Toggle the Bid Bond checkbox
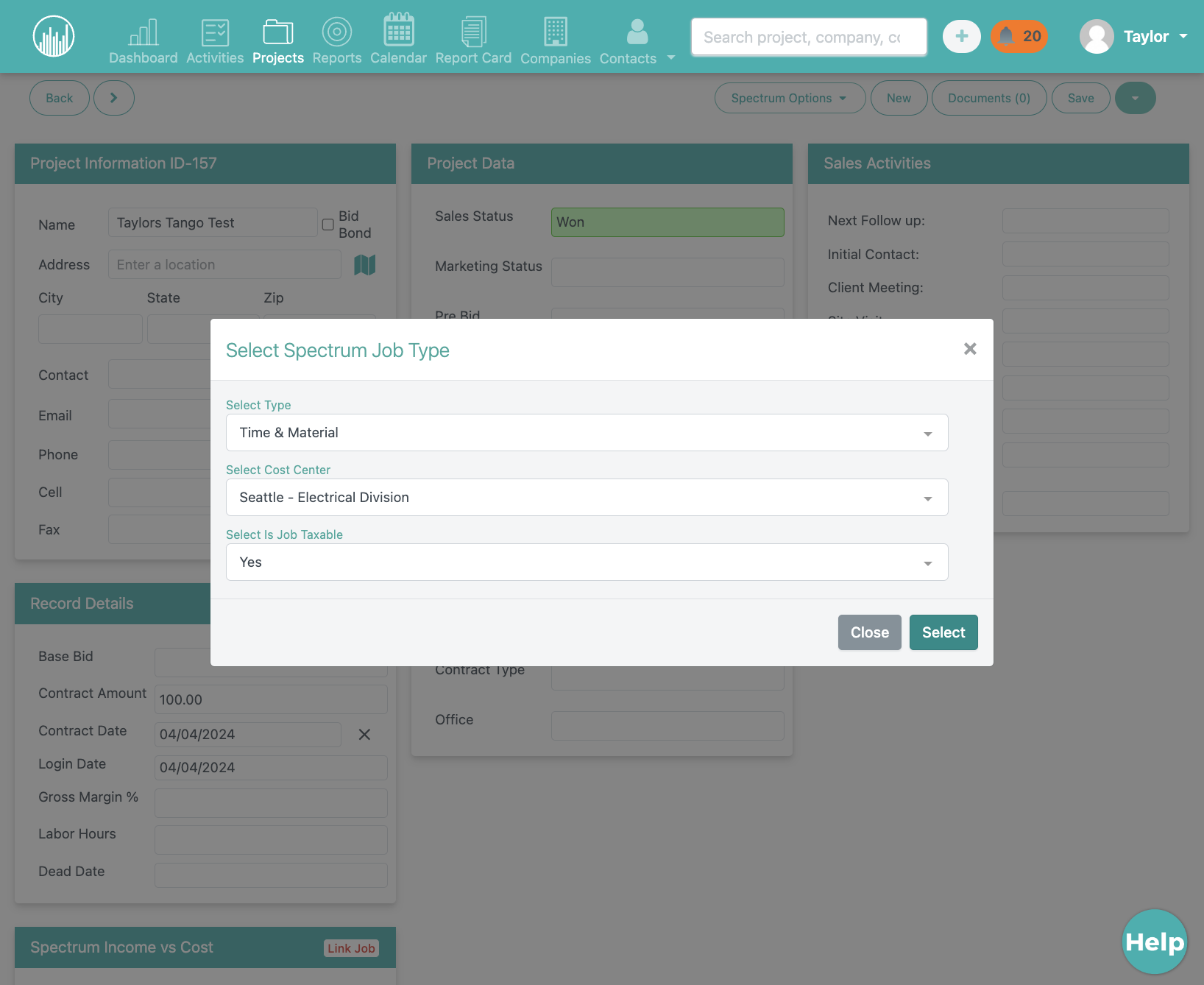 tap(328, 225)
